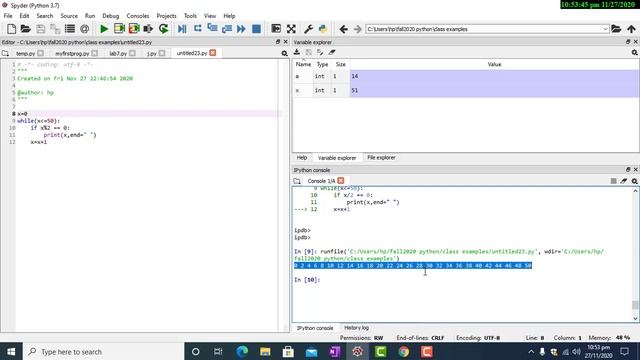This screenshot has height=360, width=640.
Task: Select the value 51 of variable x
Action: (494, 91)
